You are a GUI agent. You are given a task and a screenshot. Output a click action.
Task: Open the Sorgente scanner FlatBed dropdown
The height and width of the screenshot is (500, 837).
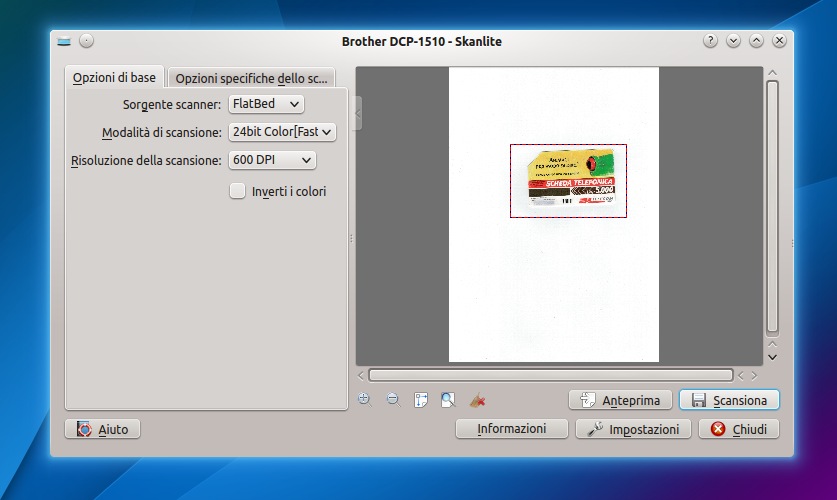pos(266,104)
